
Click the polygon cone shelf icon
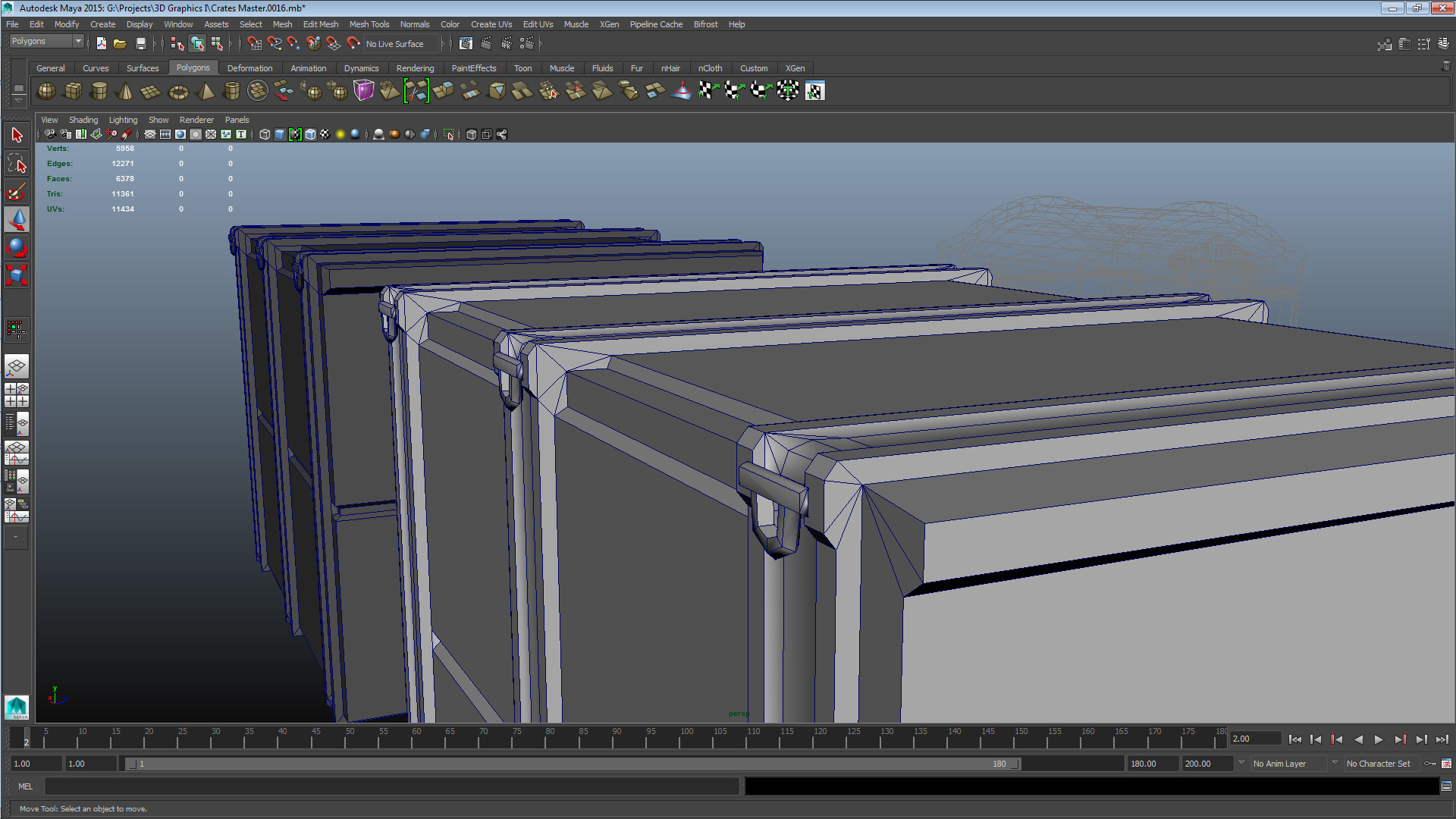[125, 91]
